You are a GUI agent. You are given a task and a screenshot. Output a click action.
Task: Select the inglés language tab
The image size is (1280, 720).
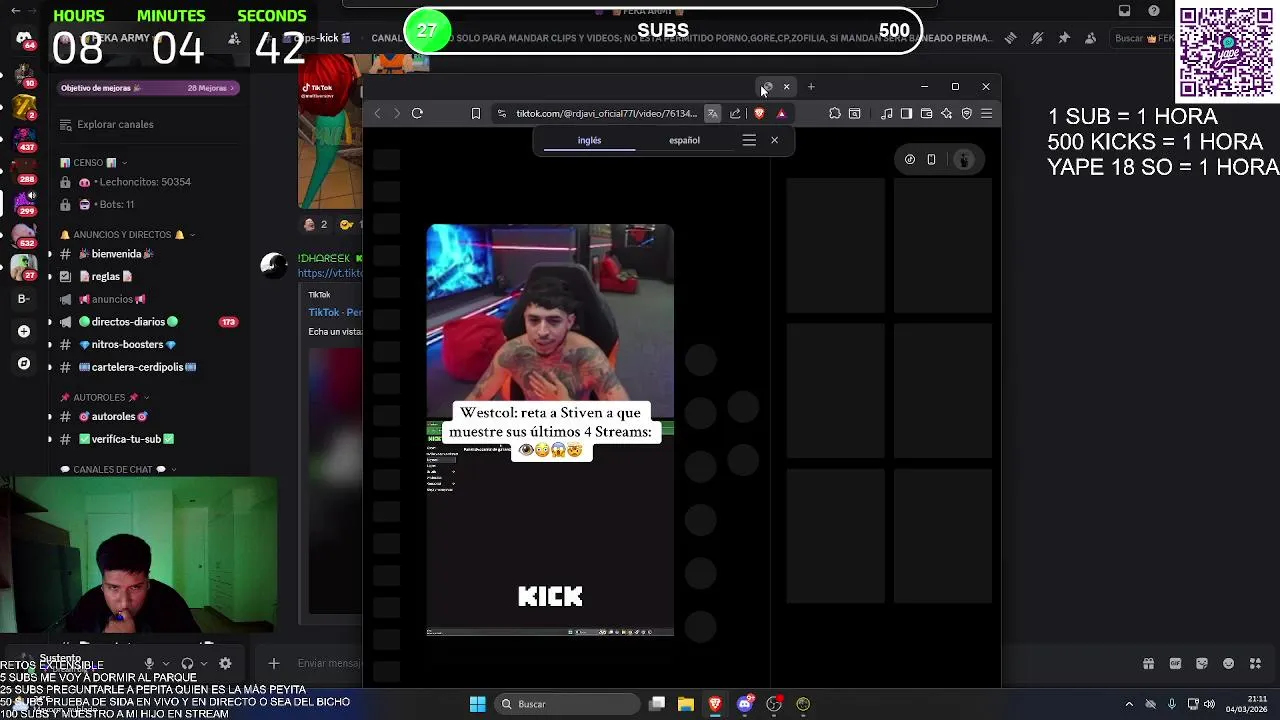[589, 141]
